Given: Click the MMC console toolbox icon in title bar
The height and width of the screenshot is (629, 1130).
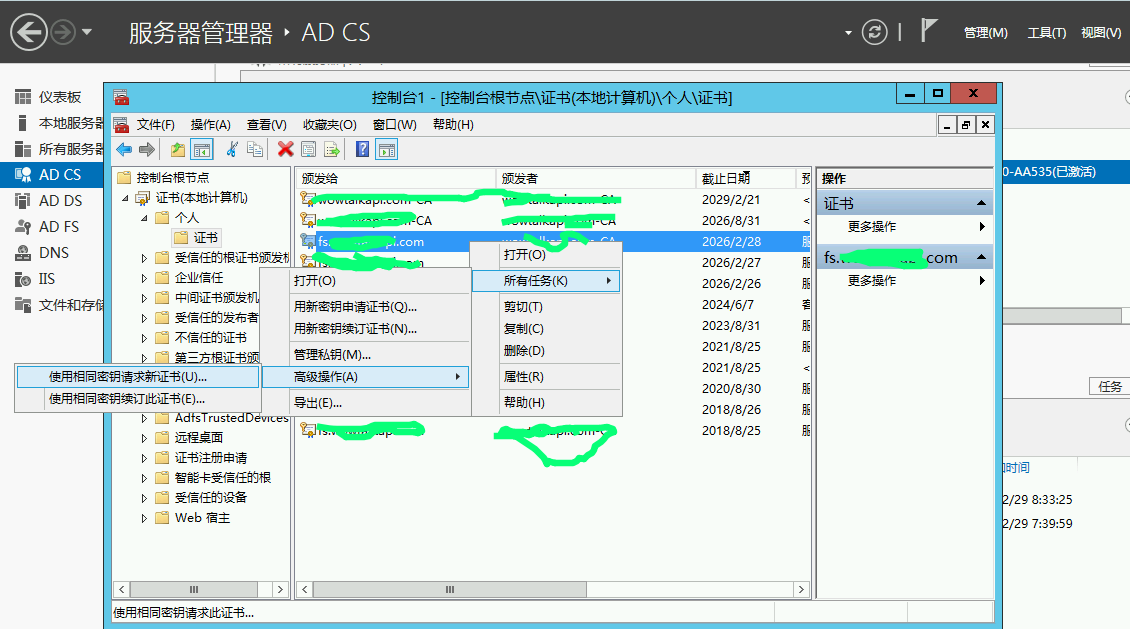Looking at the screenshot, I should (121, 97).
